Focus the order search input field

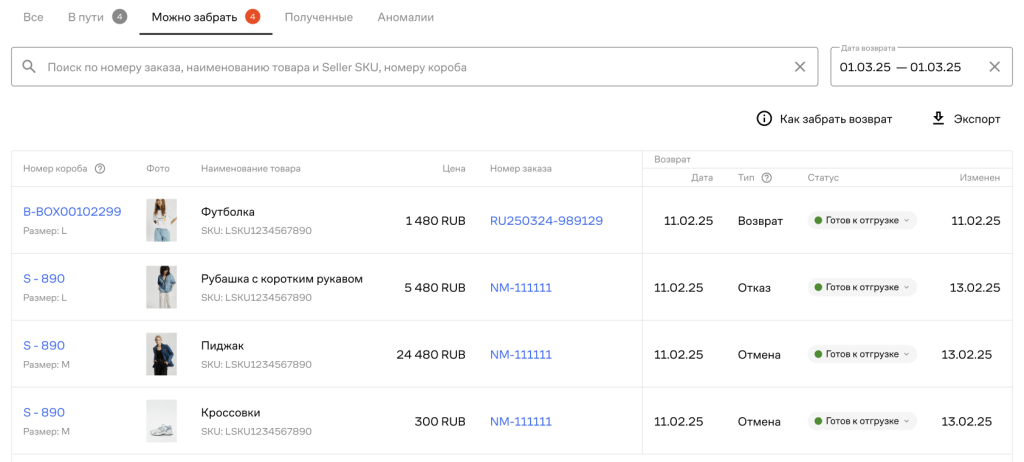(414, 67)
